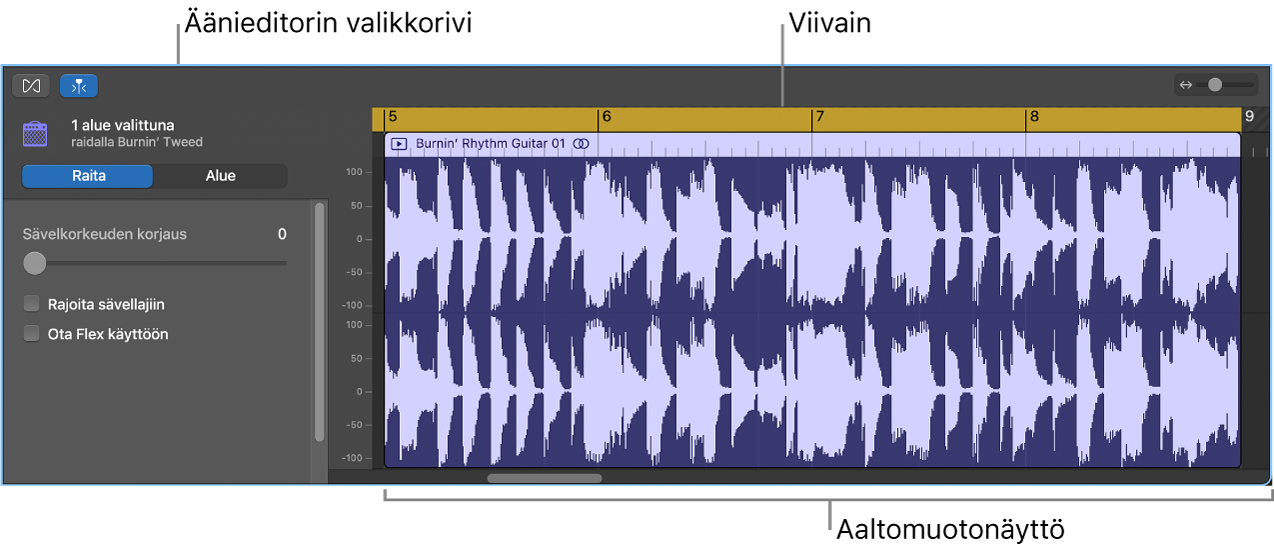Click bar 9 at the ruler end
The height and width of the screenshot is (551, 1274).
click(1249, 118)
